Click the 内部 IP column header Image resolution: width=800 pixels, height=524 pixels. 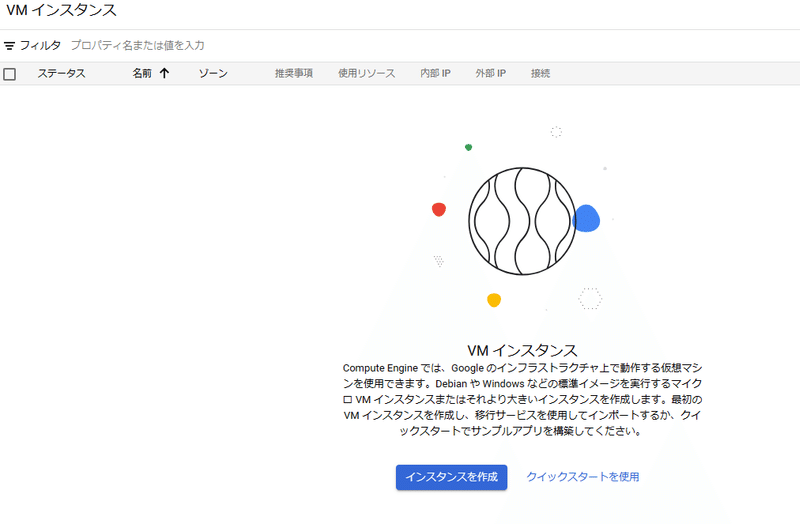[435, 73]
